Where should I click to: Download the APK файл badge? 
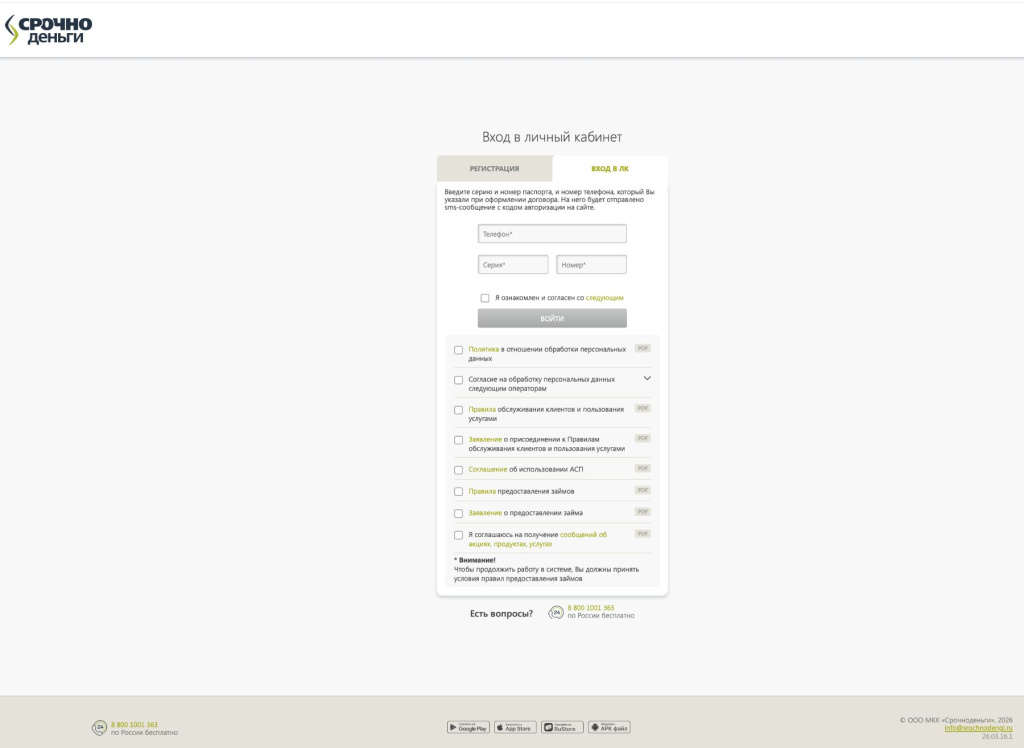tap(609, 727)
